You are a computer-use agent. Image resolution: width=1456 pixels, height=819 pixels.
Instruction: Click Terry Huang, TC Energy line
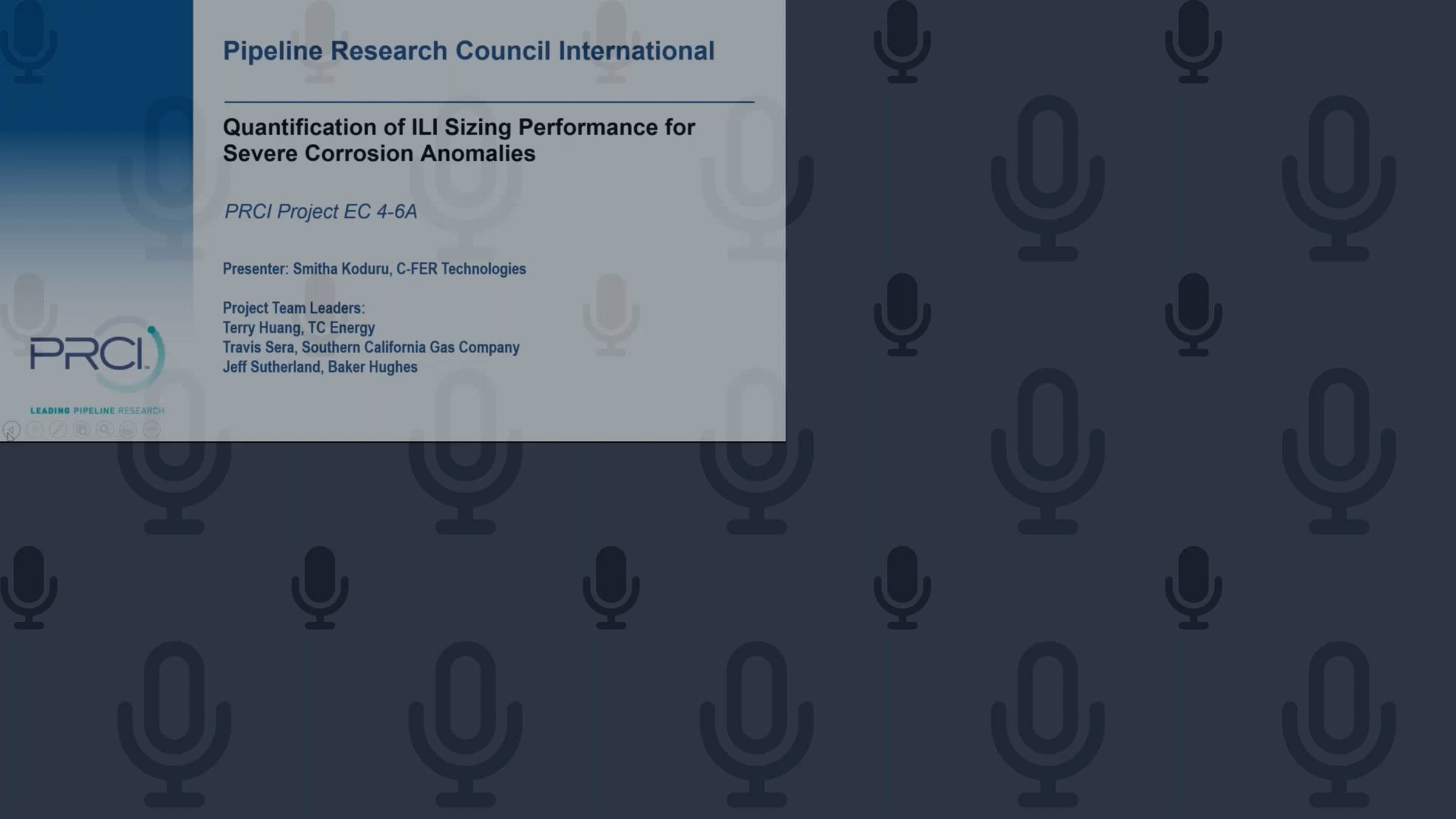pos(298,328)
